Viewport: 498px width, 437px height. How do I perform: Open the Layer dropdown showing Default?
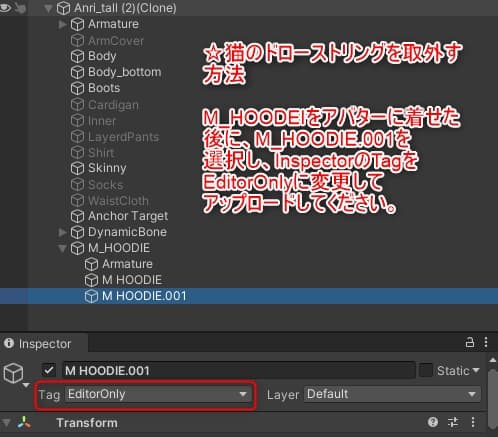coord(392,394)
